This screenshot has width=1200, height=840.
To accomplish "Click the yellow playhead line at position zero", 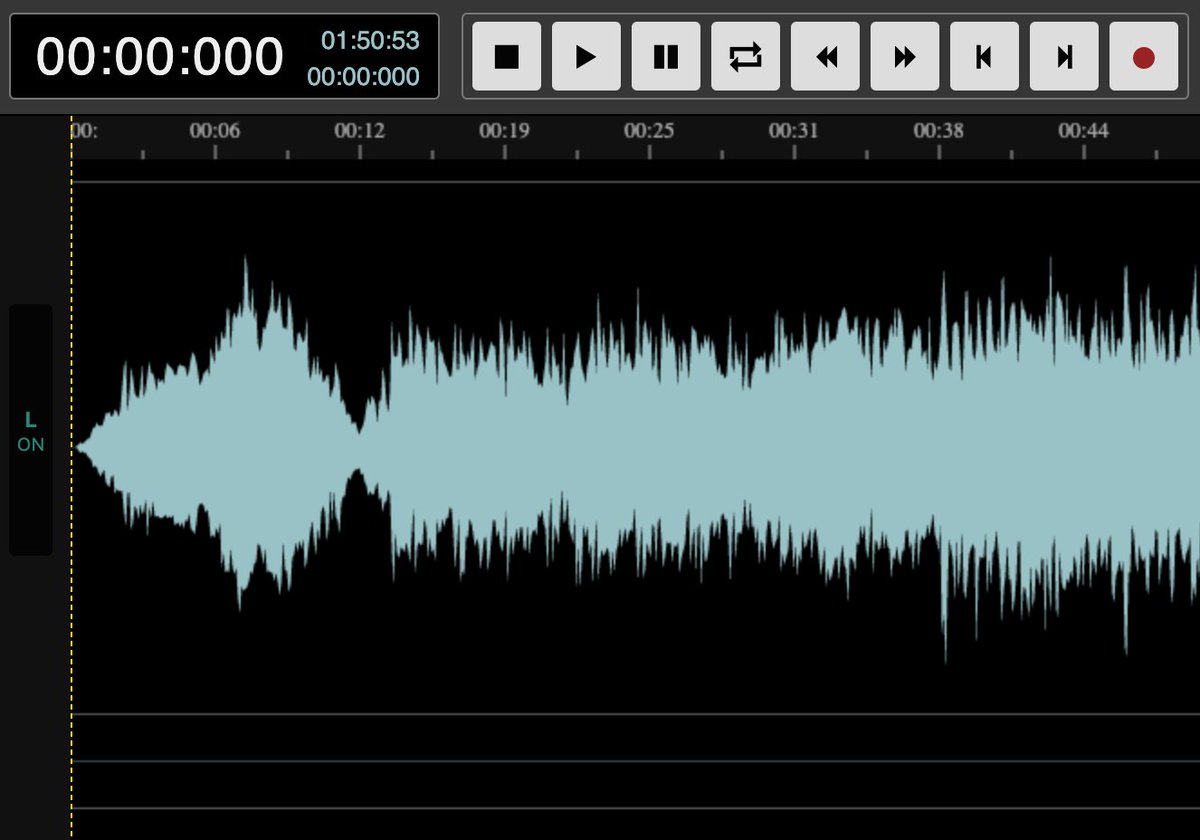I will tap(71, 450).
